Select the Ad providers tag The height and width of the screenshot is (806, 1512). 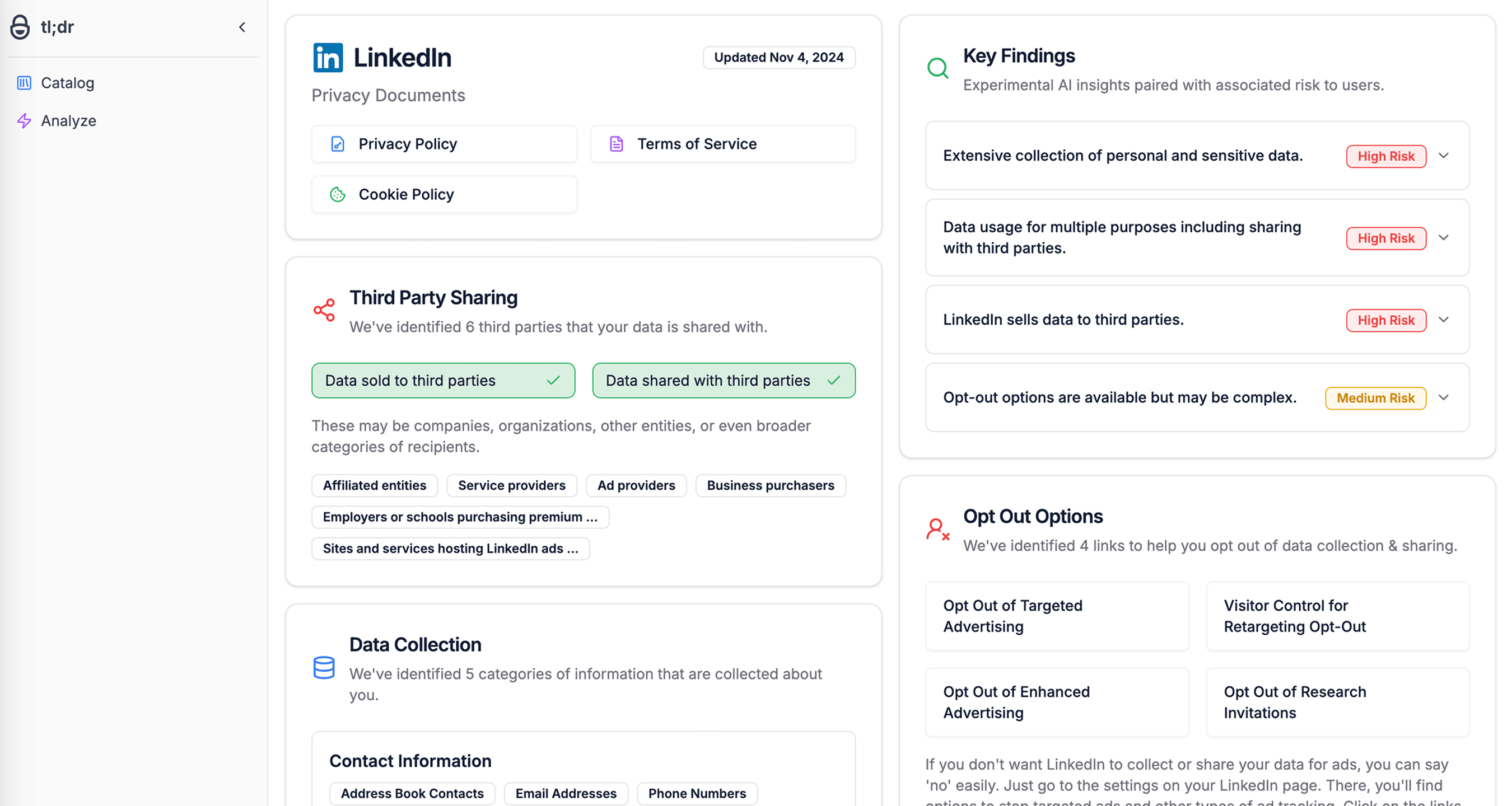(636, 486)
